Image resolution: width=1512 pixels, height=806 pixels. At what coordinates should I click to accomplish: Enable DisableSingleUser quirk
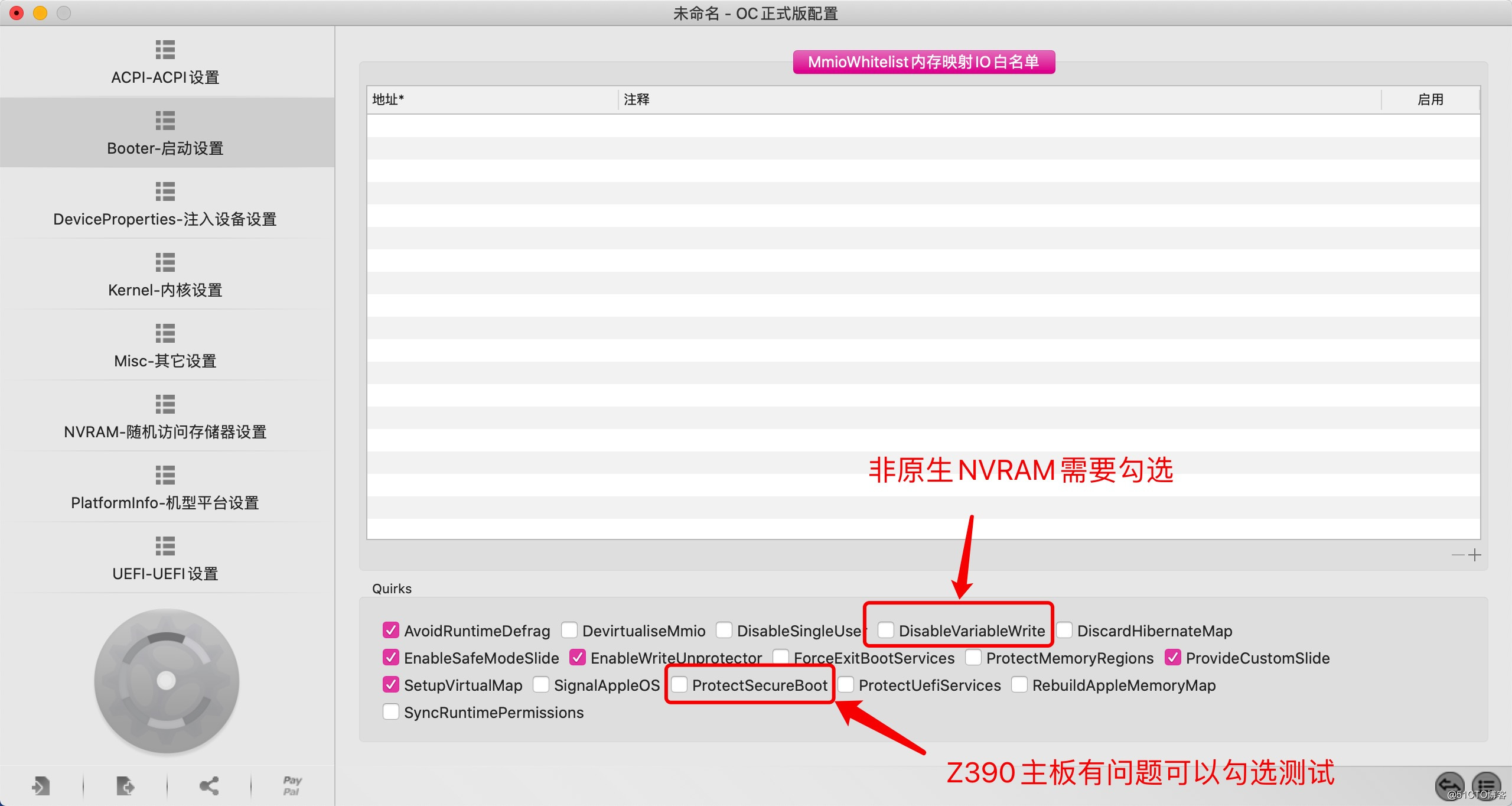pos(724,630)
